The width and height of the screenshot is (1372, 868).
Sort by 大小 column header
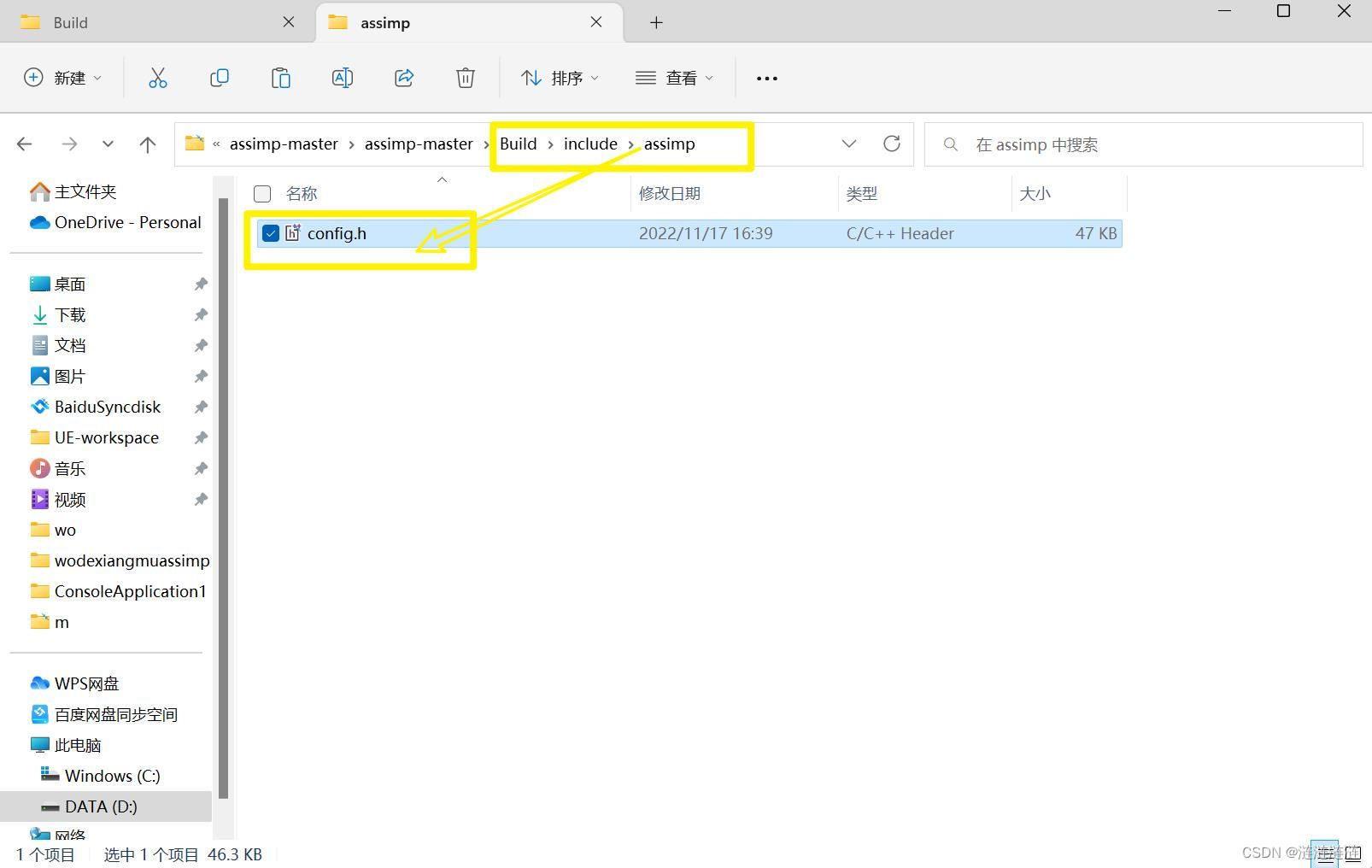click(x=1035, y=194)
